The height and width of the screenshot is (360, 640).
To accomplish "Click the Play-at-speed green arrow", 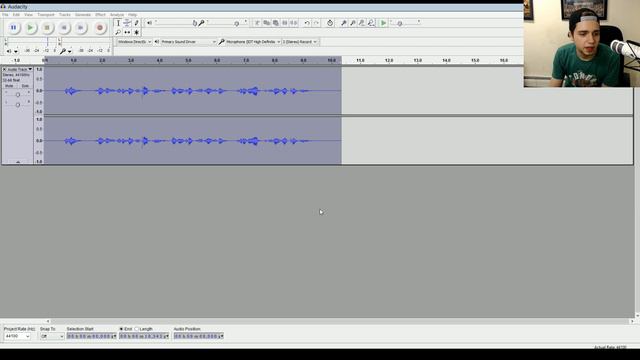I will coord(383,23).
